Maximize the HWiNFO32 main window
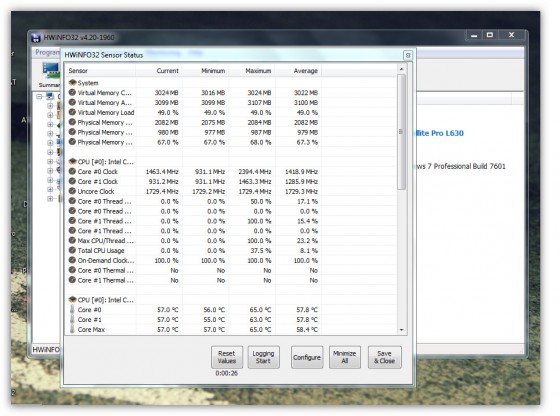The height and width of the screenshot is (416, 560). [490, 35]
